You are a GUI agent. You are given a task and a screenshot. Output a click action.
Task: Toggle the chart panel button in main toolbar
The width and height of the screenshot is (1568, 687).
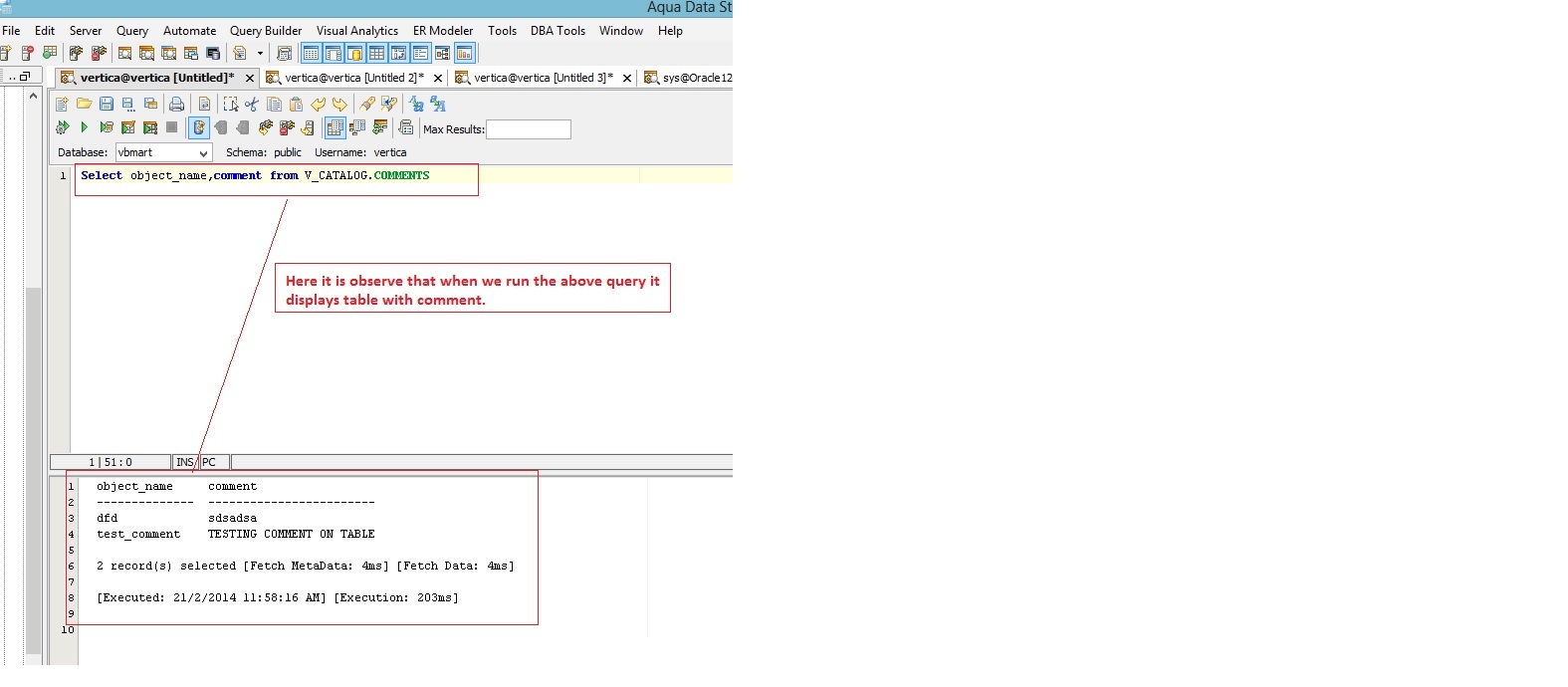(x=464, y=53)
